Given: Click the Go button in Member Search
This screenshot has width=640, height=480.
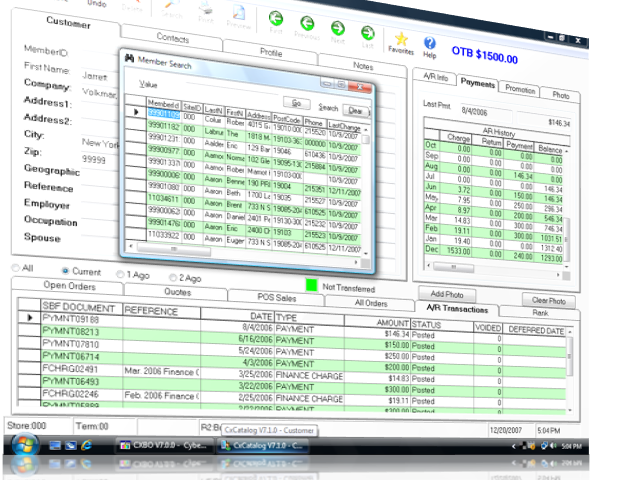Looking at the screenshot, I should (x=296, y=103).
